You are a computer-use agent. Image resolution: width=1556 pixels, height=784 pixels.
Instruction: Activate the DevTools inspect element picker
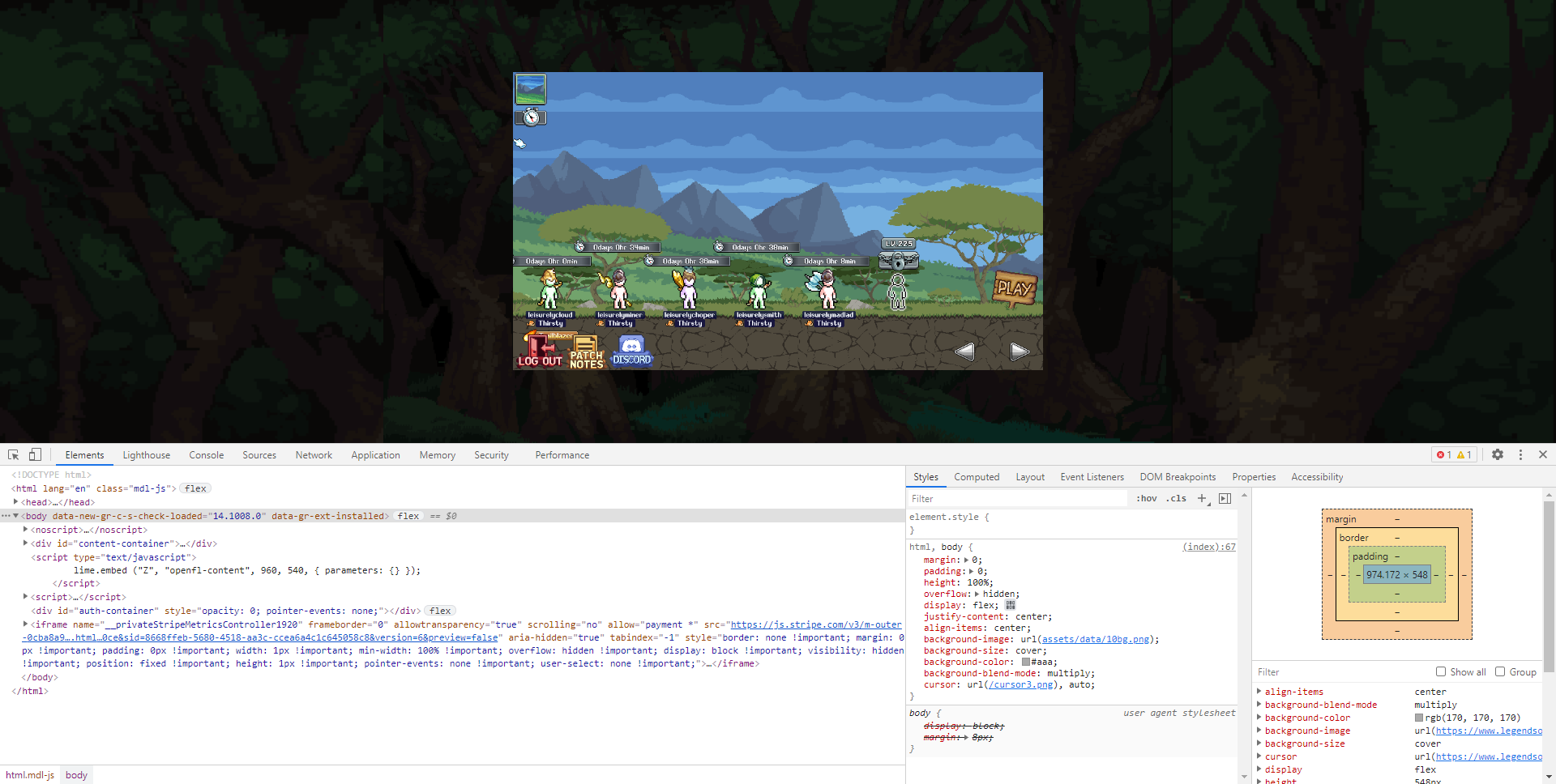click(14, 455)
